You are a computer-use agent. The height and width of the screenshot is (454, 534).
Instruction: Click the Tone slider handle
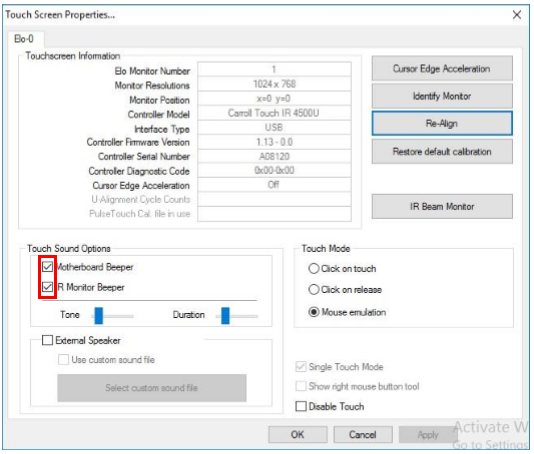click(99, 316)
